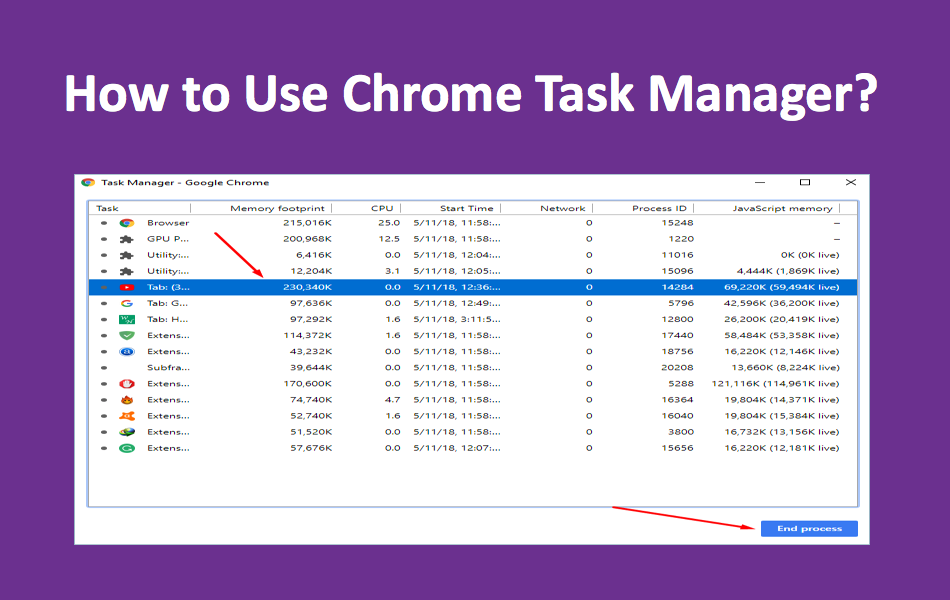Click the start time 5/11/18, 12:49:...
Screen dimensions: 950x600
(x=457, y=303)
